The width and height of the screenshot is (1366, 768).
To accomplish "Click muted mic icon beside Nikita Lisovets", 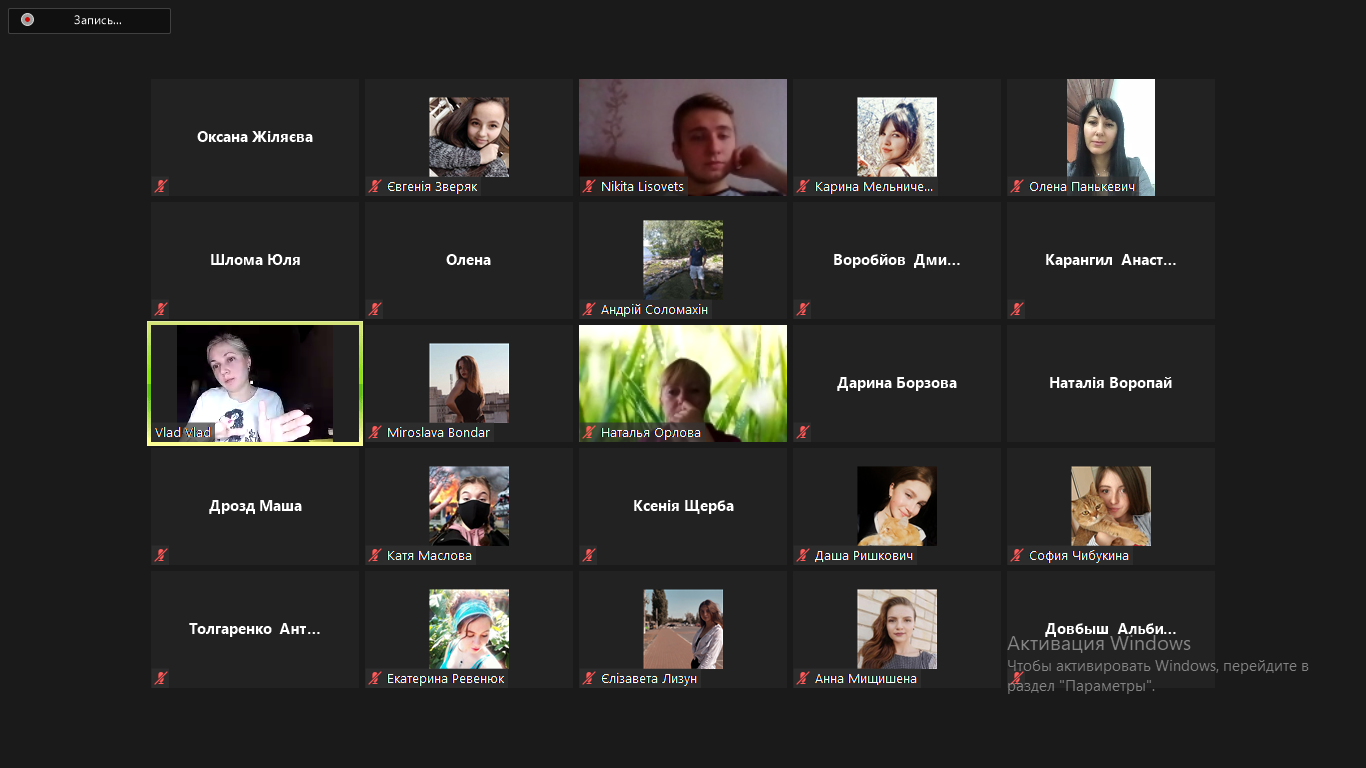I will point(589,186).
